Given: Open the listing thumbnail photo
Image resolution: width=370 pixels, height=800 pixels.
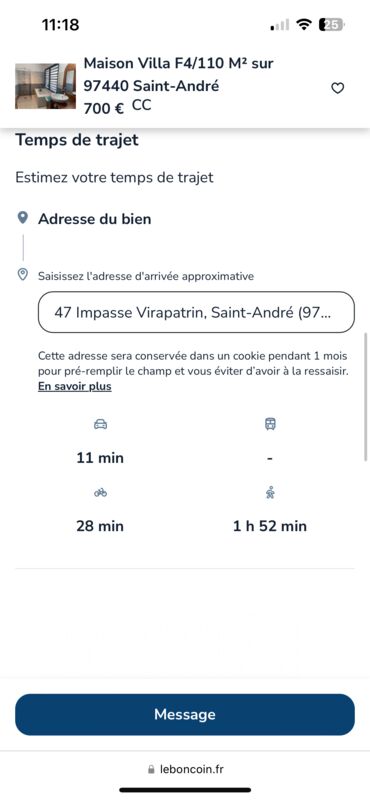Looking at the screenshot, I should click(x=45, y=86).
